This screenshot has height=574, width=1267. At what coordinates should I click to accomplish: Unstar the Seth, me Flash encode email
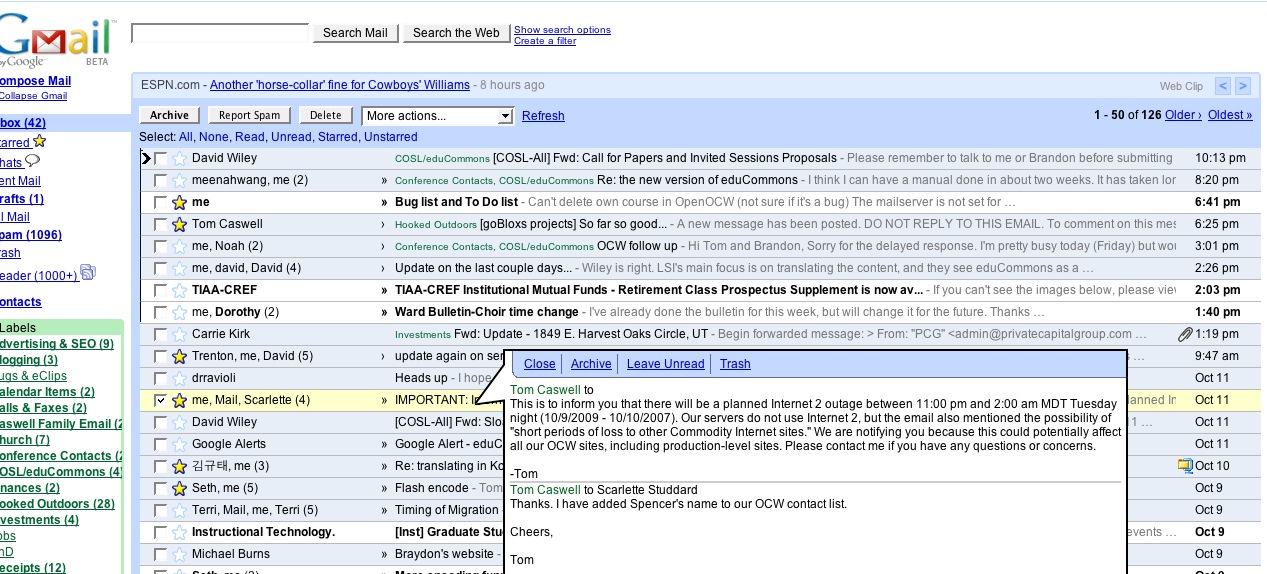179,488
